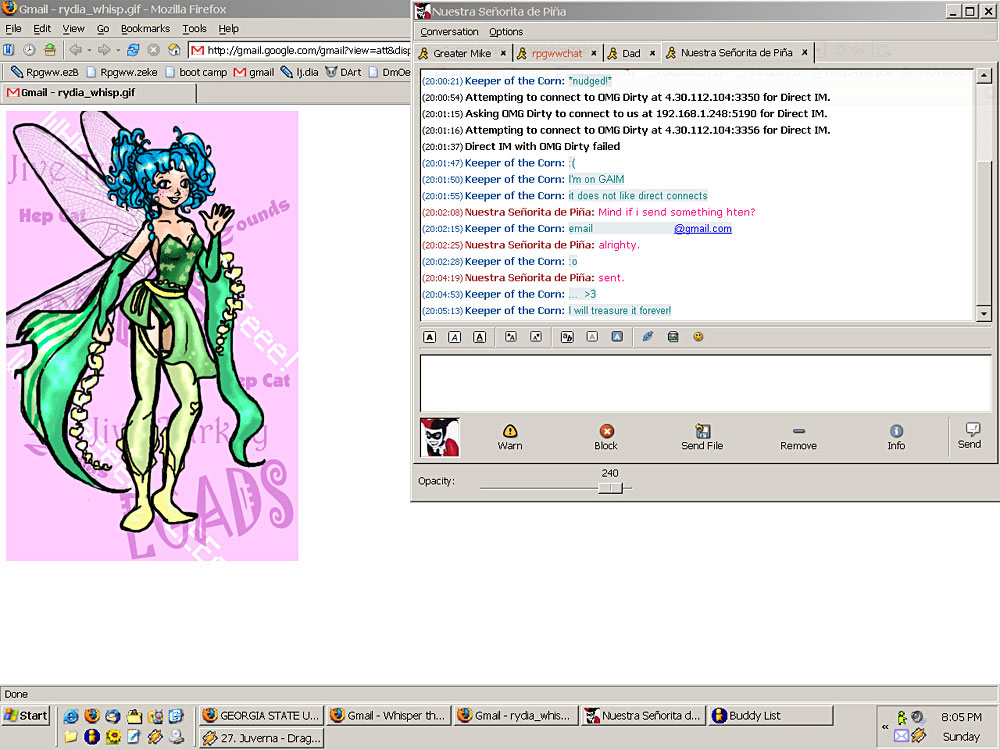Go forward in Firefox
The width and height of the screenshot is (1000, 750).
click(105, 50)
